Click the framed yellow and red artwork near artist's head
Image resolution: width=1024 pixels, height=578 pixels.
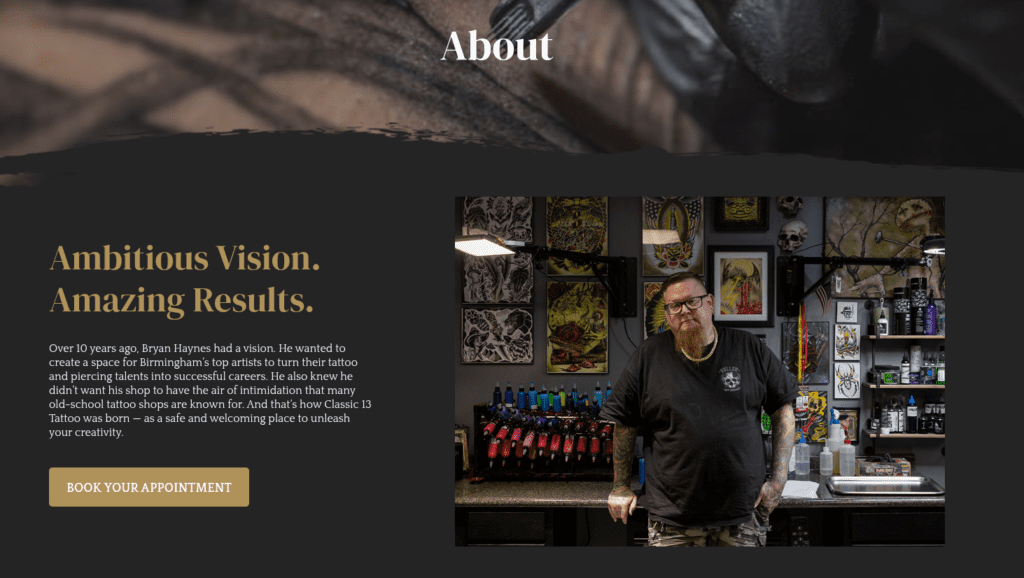[740, 286]
